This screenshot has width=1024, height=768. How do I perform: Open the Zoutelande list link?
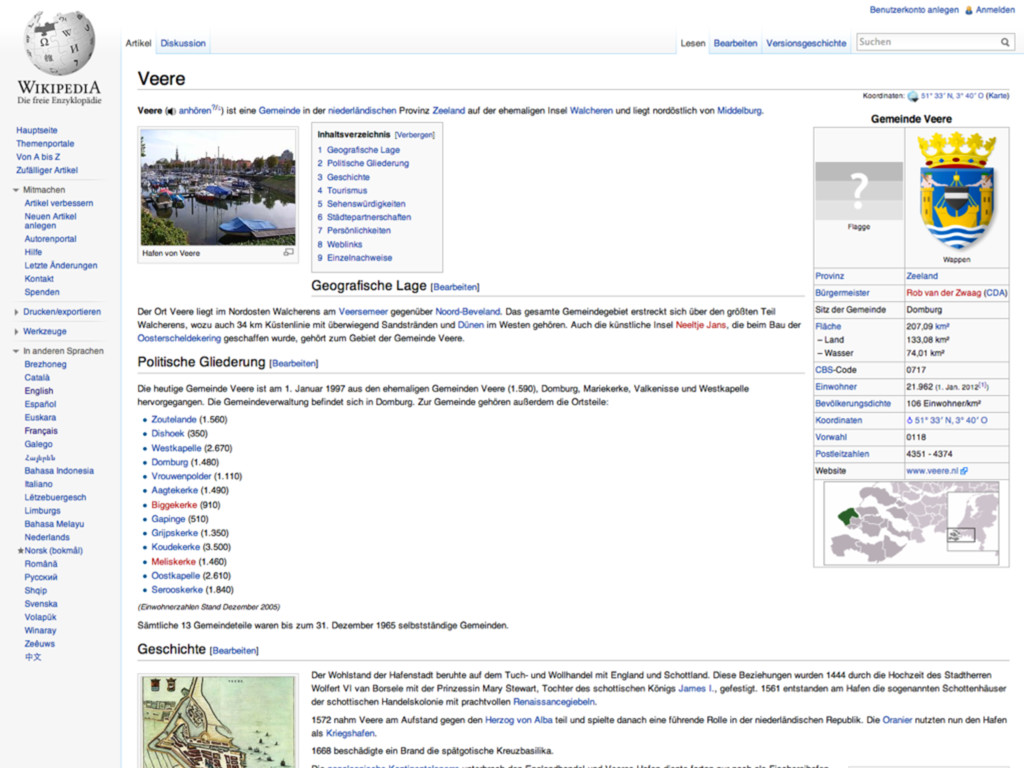pyautogui.click(x=174, y=419)
